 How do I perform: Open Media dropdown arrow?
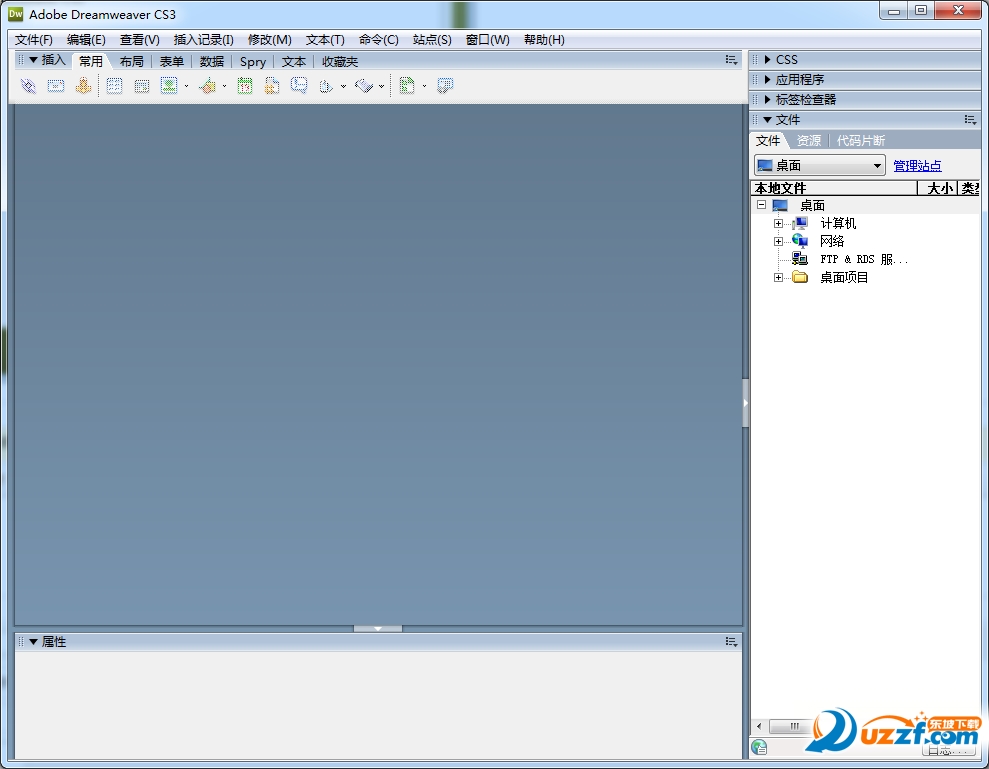(225, 86)
